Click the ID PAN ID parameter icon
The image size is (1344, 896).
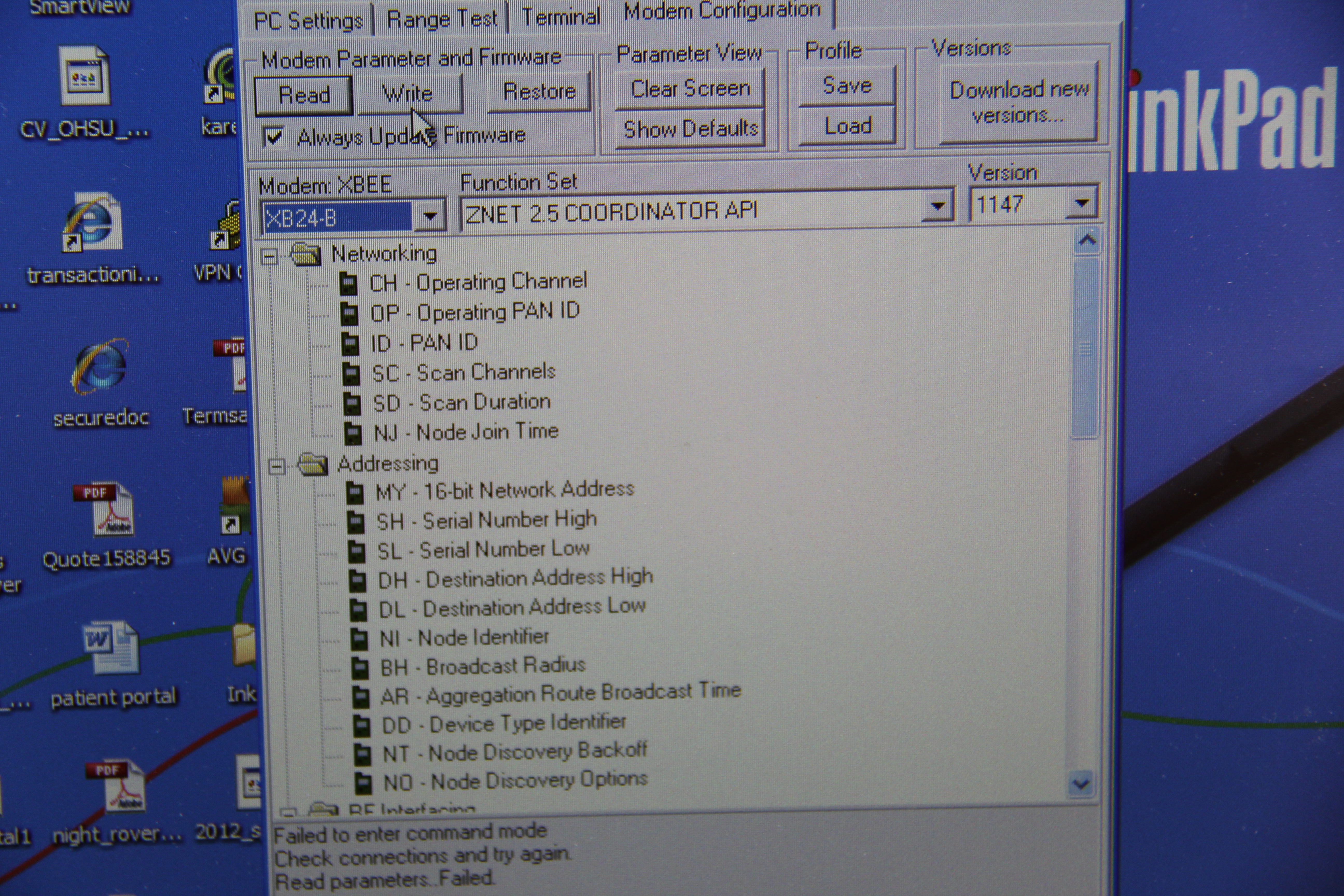tap(350, 344)
